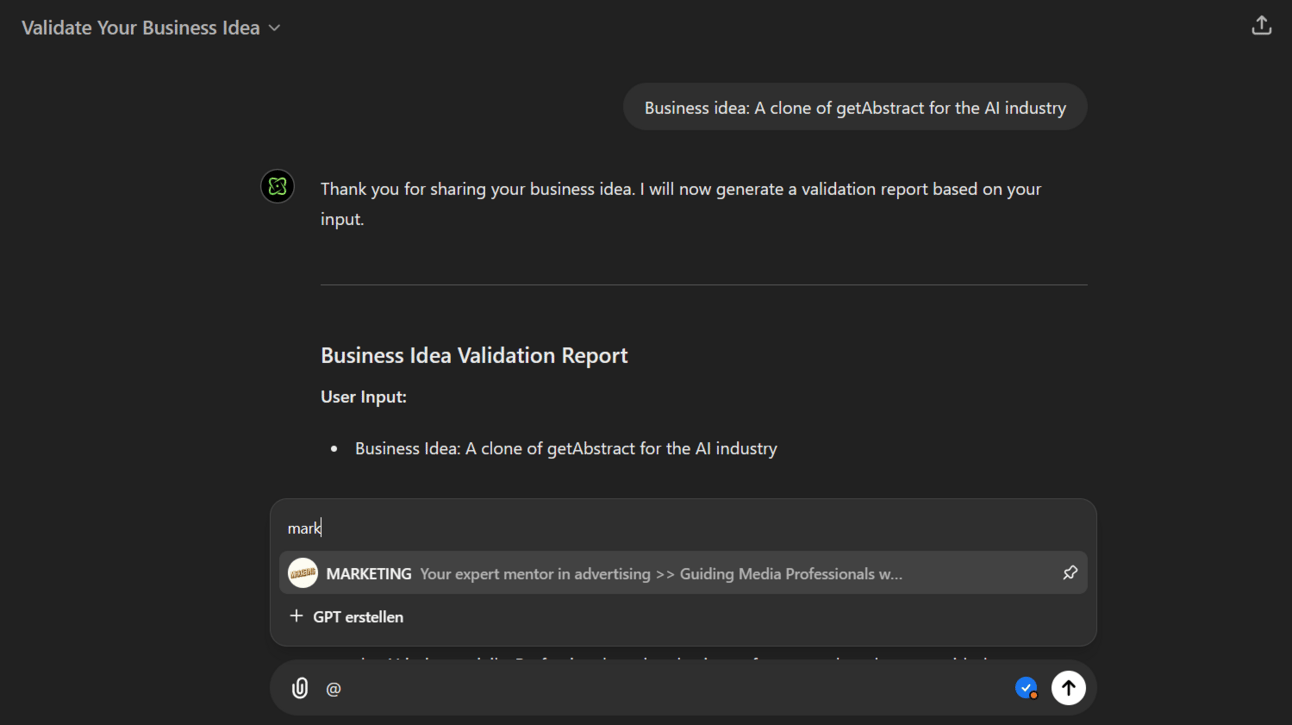This screenshot has width=1292, height=725.
Task: Click the MARKETING GPT avatar thumbnail
Action: (x=303, y=573)
